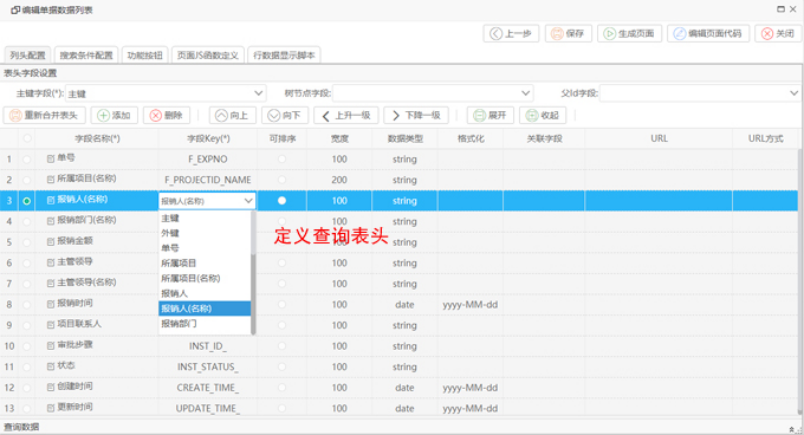Select the radio button of row 6 主管领导

pos(27,263)
